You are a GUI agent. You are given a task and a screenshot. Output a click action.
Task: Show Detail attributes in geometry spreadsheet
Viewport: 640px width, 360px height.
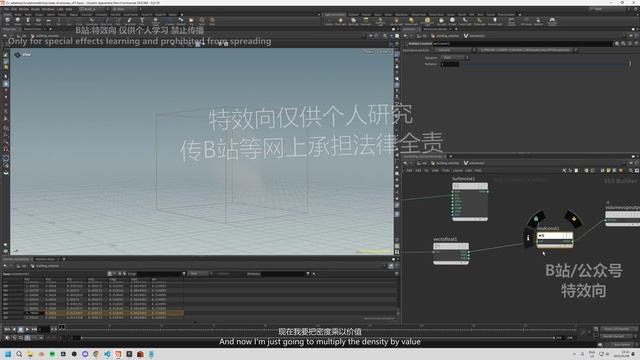click(x=124, y=273)
